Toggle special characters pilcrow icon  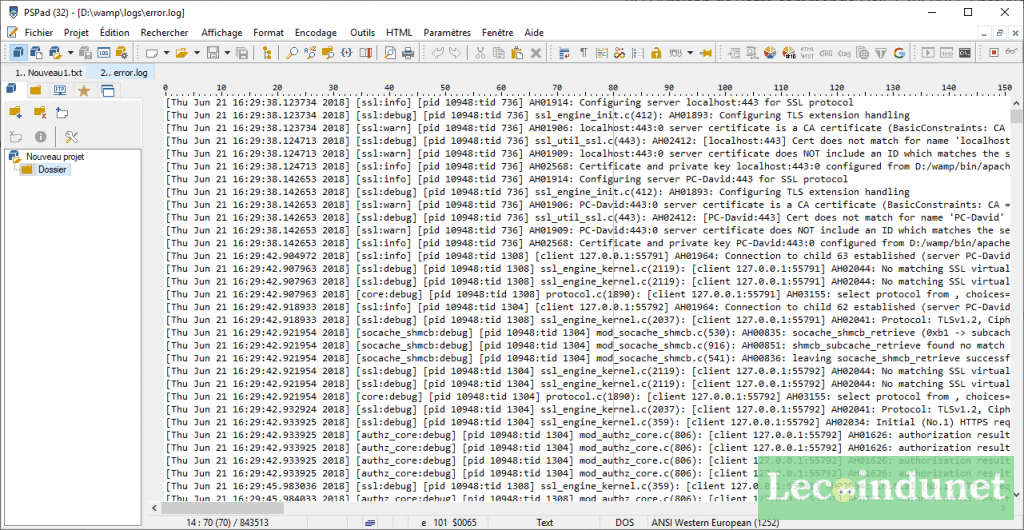[x=584, y=53]
